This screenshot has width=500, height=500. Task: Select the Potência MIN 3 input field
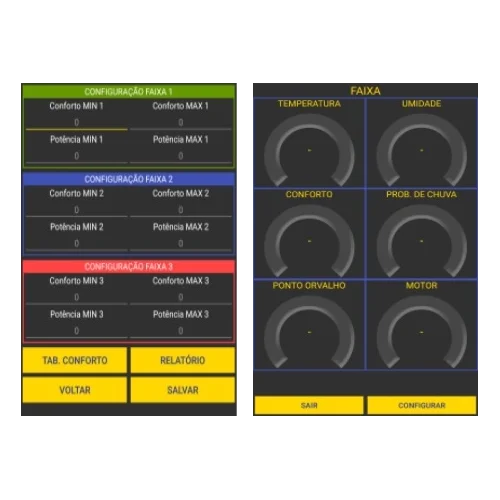pyautogui.click(x=77, y=331)
